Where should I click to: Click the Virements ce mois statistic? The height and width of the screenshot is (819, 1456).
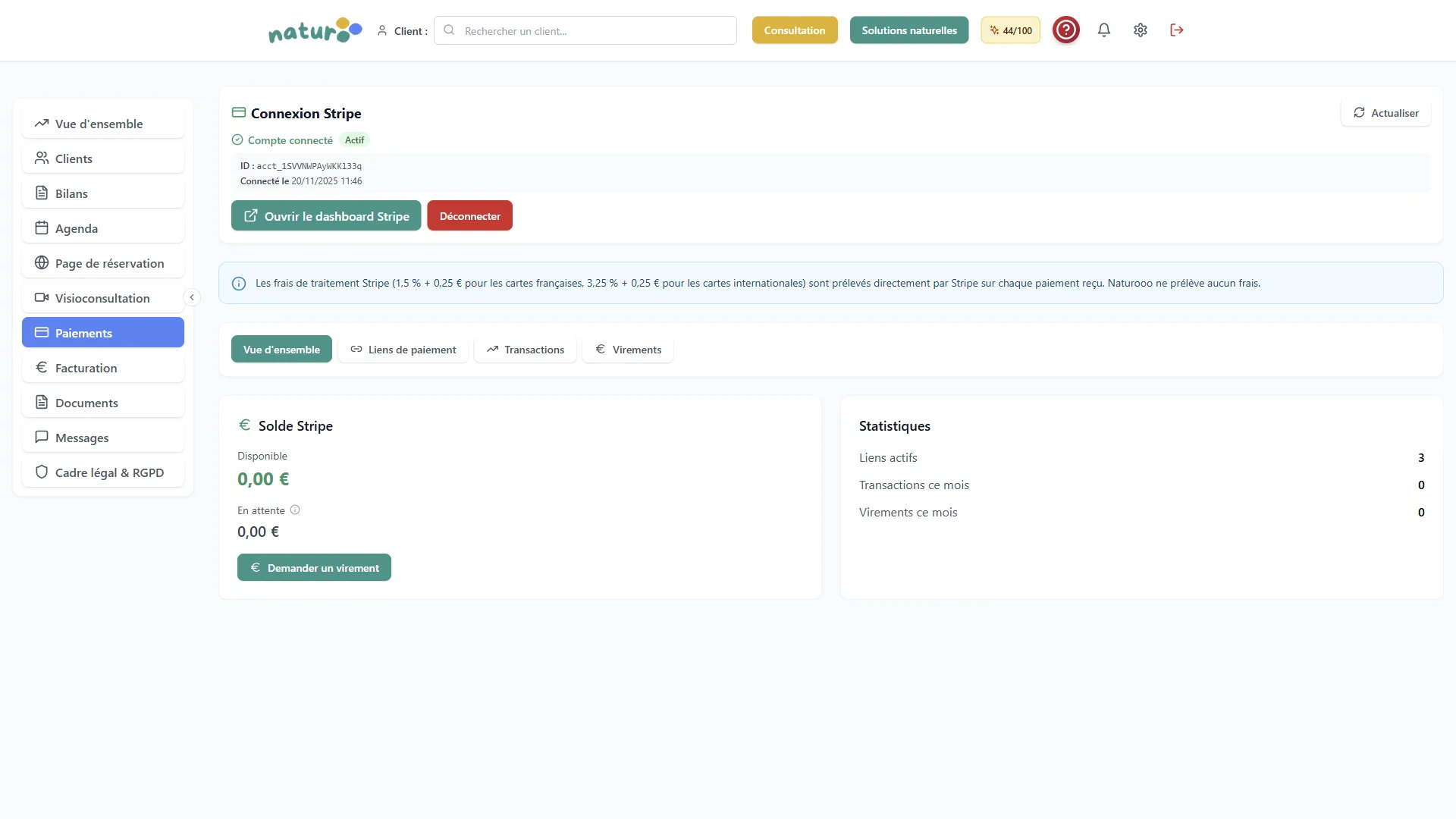tap(1142, 513)
